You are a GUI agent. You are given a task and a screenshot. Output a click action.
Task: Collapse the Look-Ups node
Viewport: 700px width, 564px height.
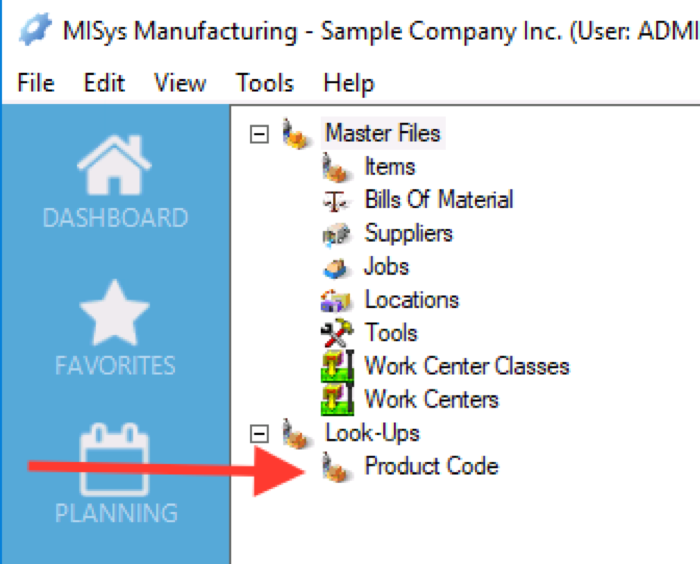tap(259, 434)
